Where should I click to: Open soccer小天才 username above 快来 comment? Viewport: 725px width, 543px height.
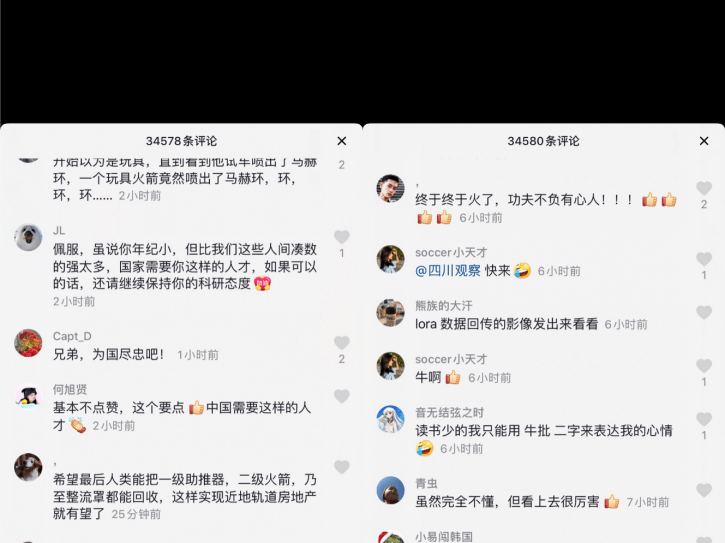click(451, 253)
